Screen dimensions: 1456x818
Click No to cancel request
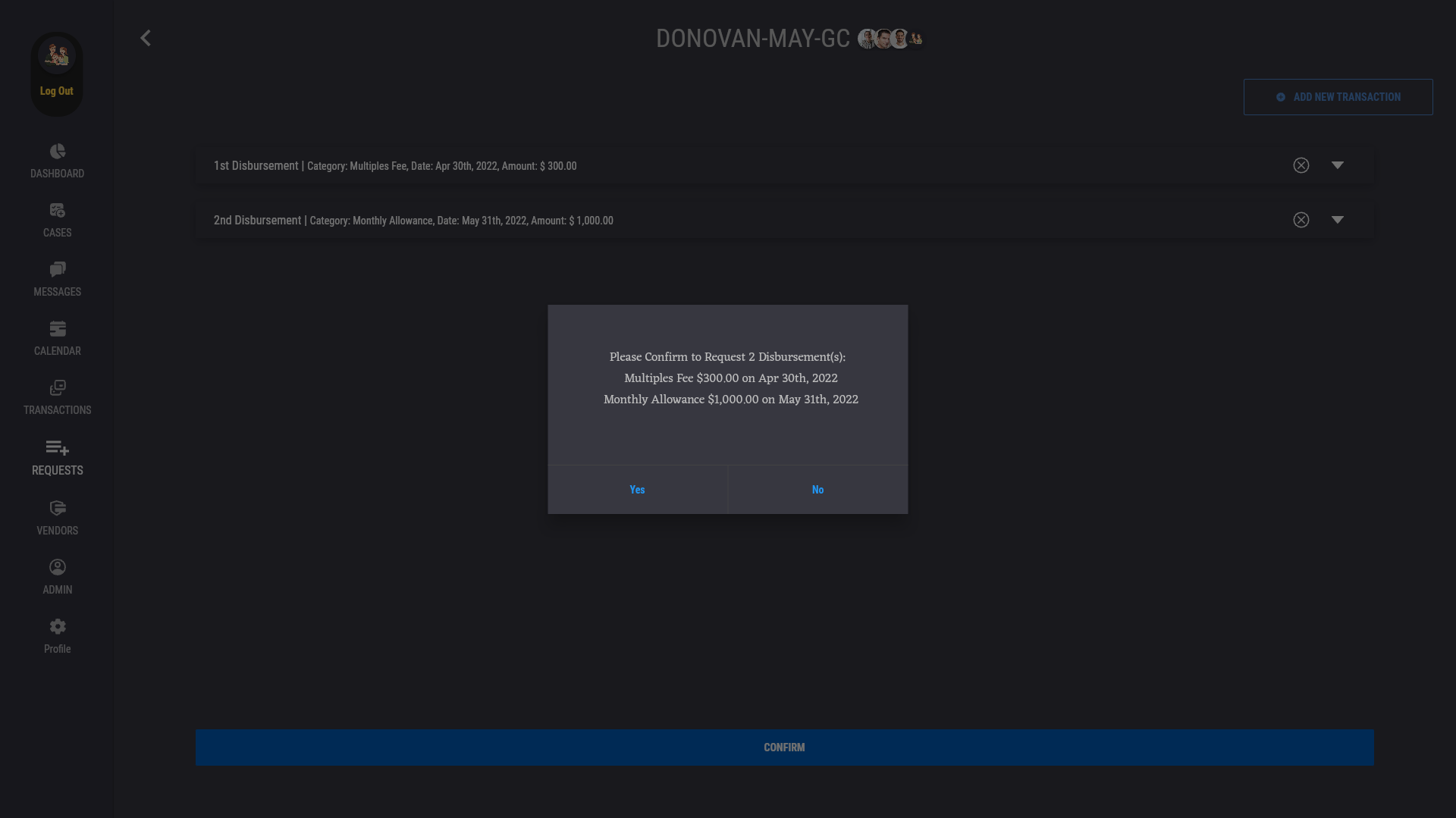(817, 490)
